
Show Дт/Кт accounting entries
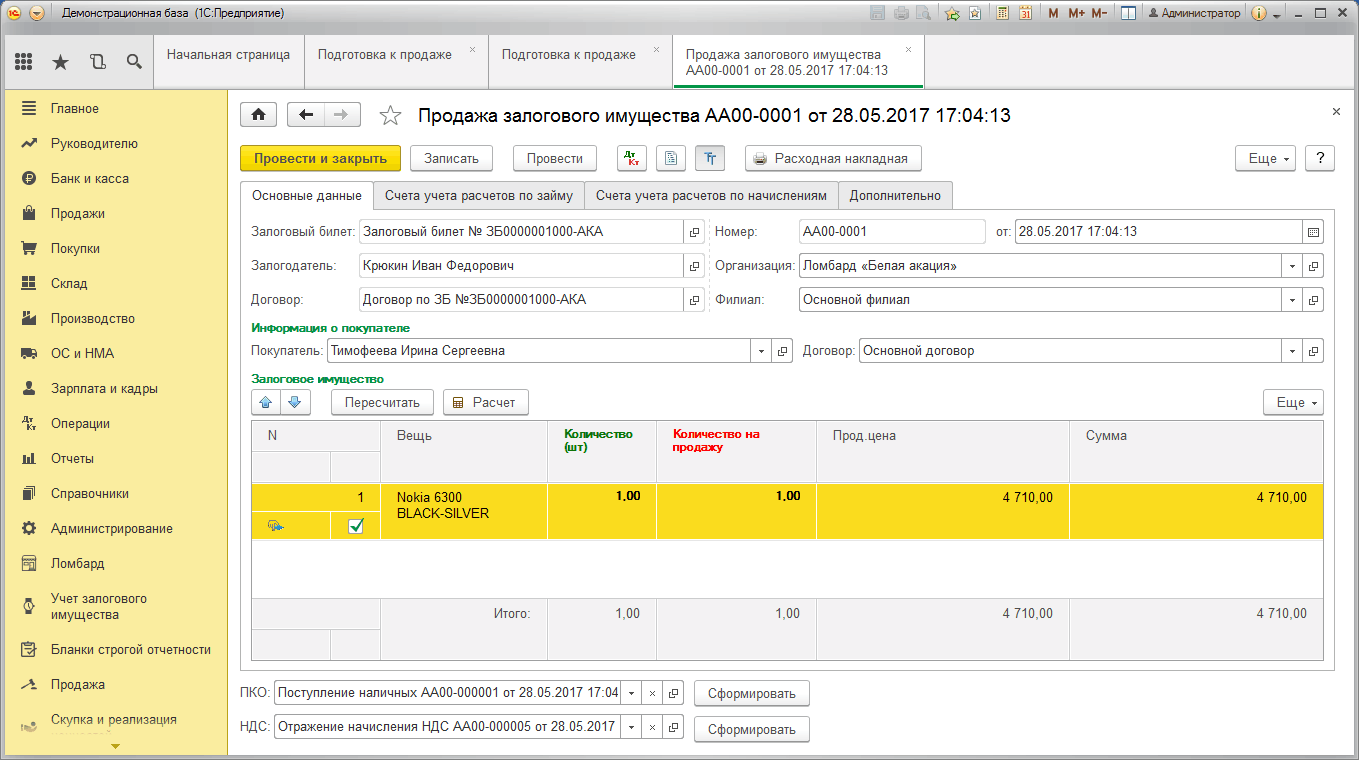(632, 158)
